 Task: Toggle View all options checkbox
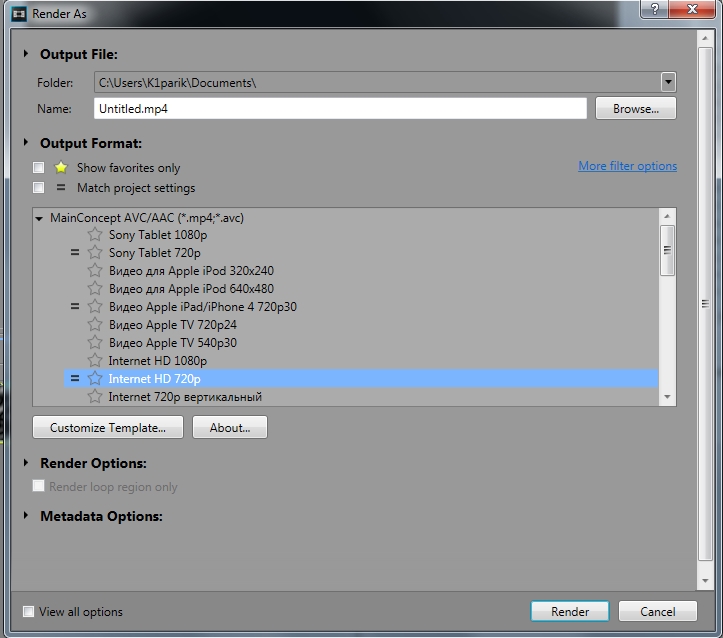pos(28,612)
